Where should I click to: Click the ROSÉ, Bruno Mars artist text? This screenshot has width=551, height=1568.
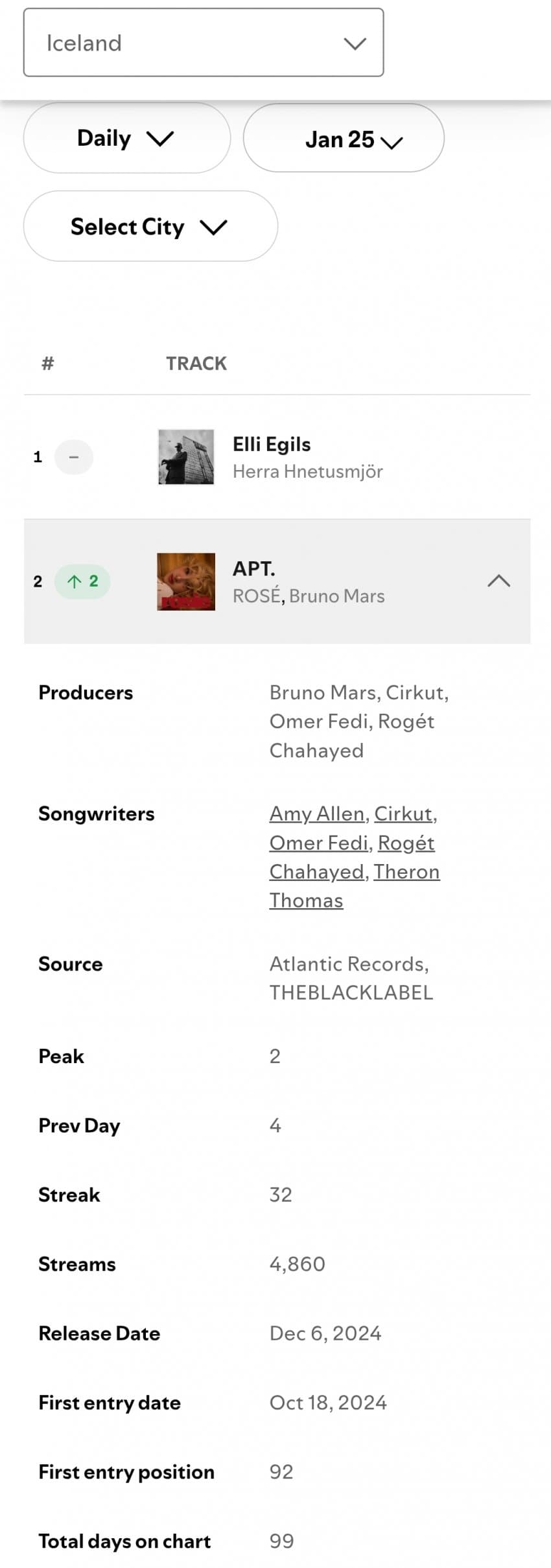pyautogui.click(x=309, y=596)
